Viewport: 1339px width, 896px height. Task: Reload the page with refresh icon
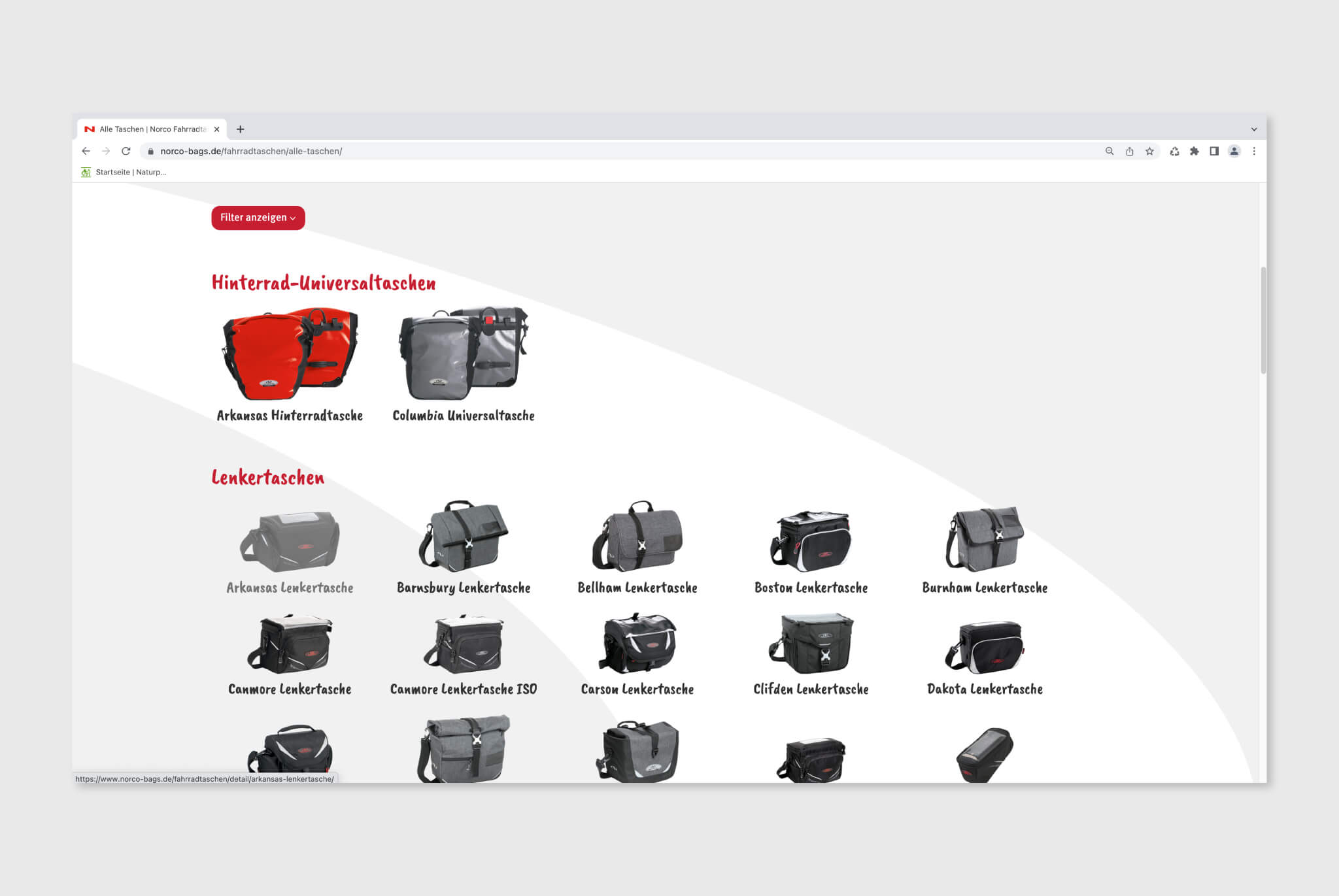click(x=126, y=151)
